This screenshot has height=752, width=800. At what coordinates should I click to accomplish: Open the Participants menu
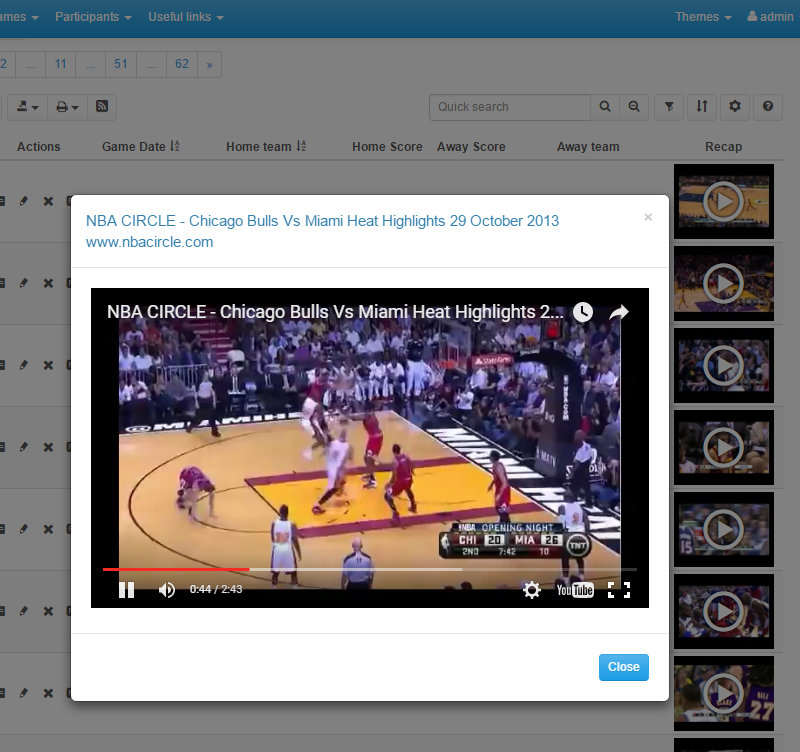[93, 16]
